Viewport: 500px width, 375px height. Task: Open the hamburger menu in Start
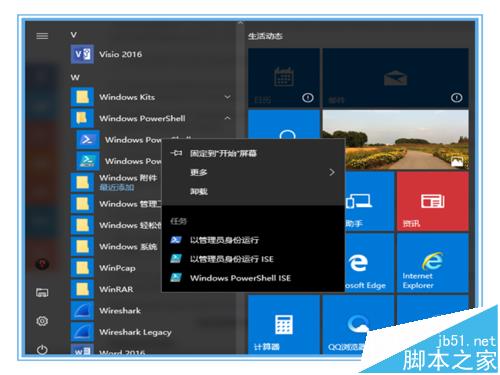(42, 36)
